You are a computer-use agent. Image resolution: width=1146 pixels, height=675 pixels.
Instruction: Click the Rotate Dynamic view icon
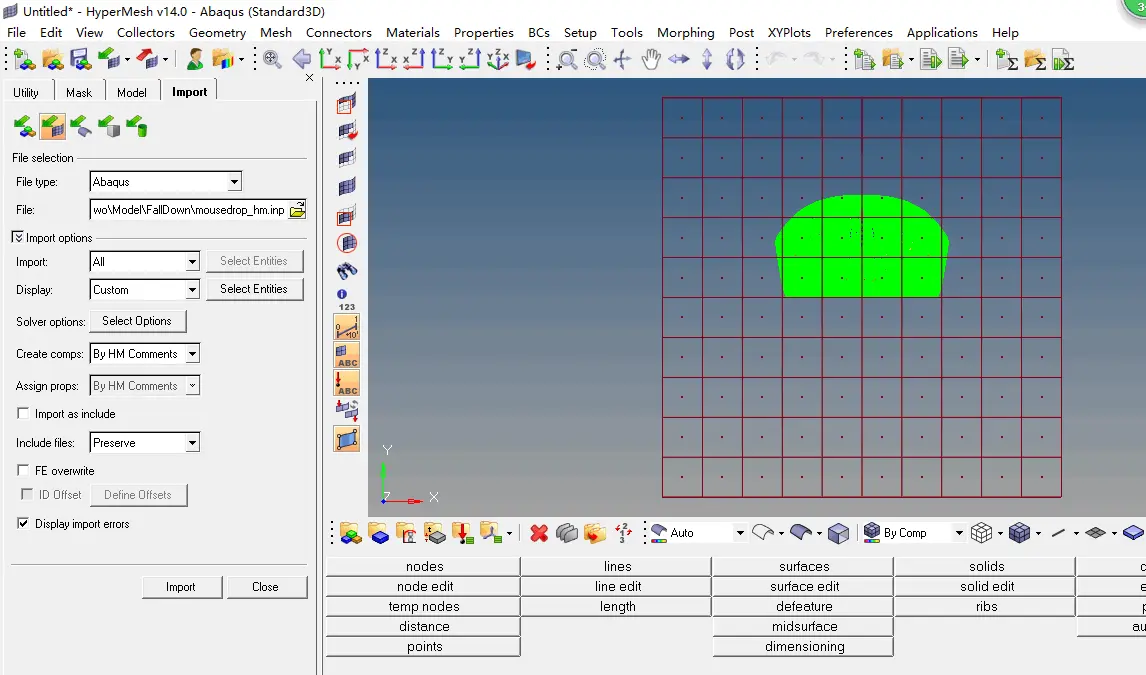coord(735,59)
